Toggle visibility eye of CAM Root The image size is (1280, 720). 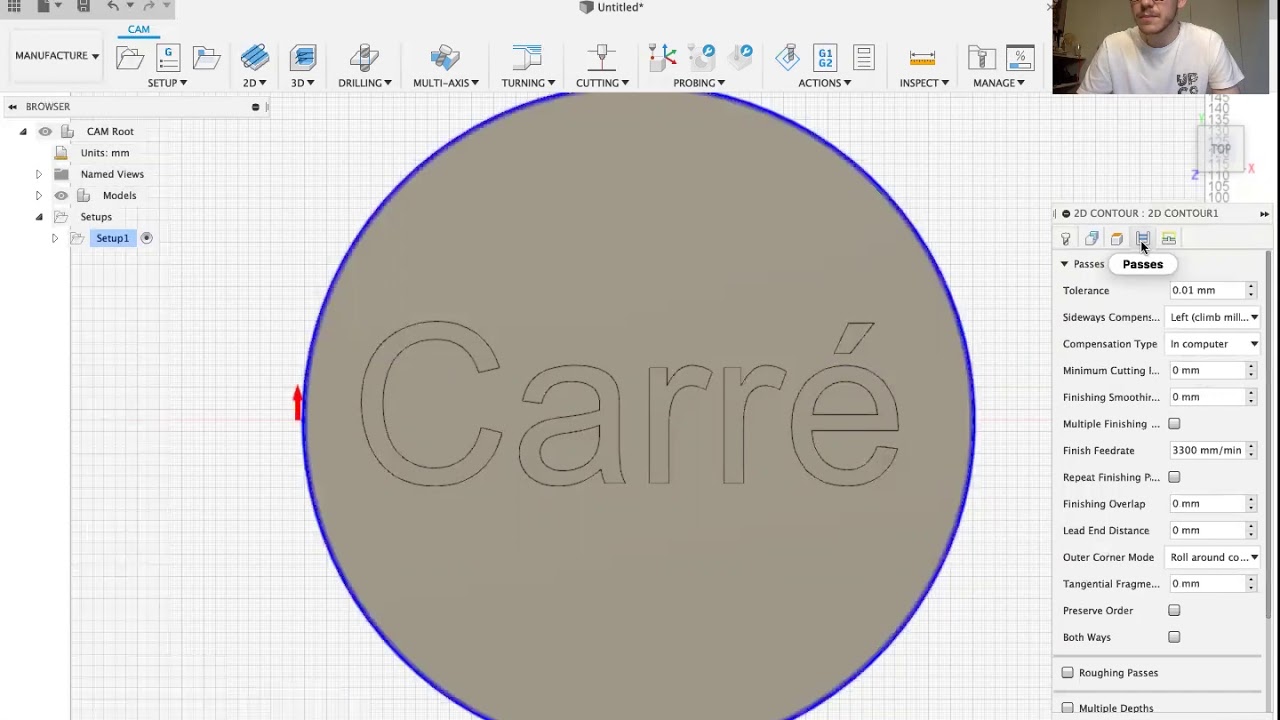point(45,131)
